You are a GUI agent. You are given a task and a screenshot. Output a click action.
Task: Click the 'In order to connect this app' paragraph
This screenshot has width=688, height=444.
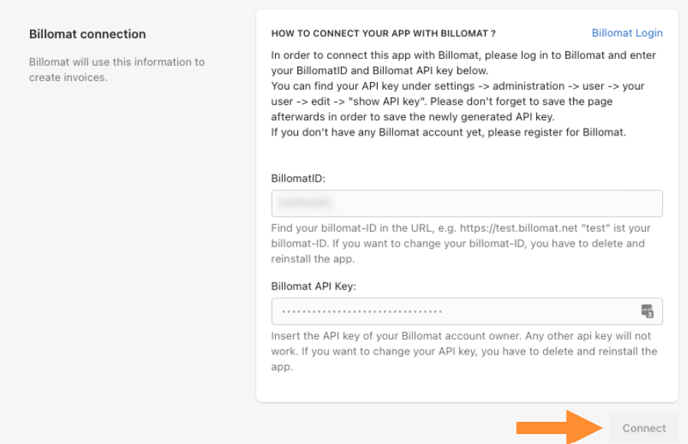463,63
